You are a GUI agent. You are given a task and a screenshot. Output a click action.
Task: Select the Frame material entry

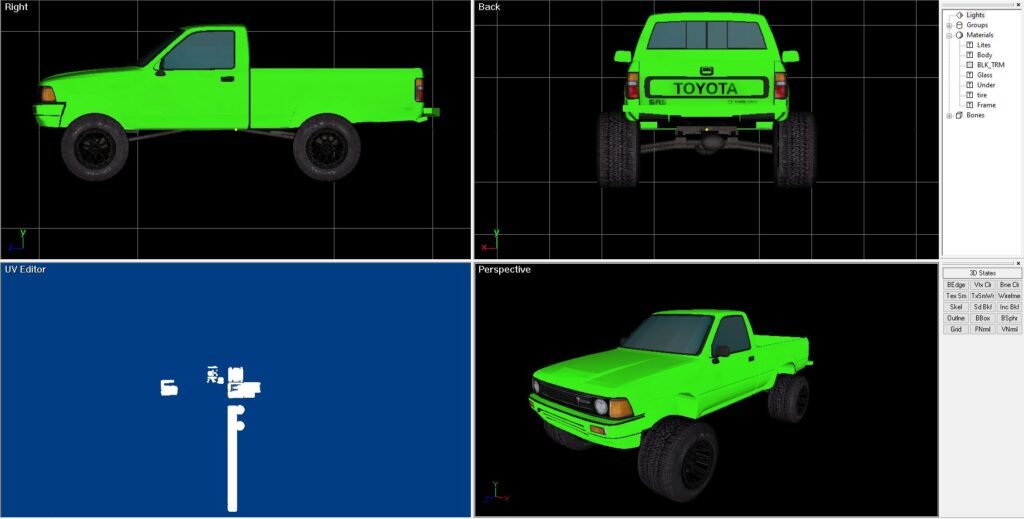coord(986,105)
